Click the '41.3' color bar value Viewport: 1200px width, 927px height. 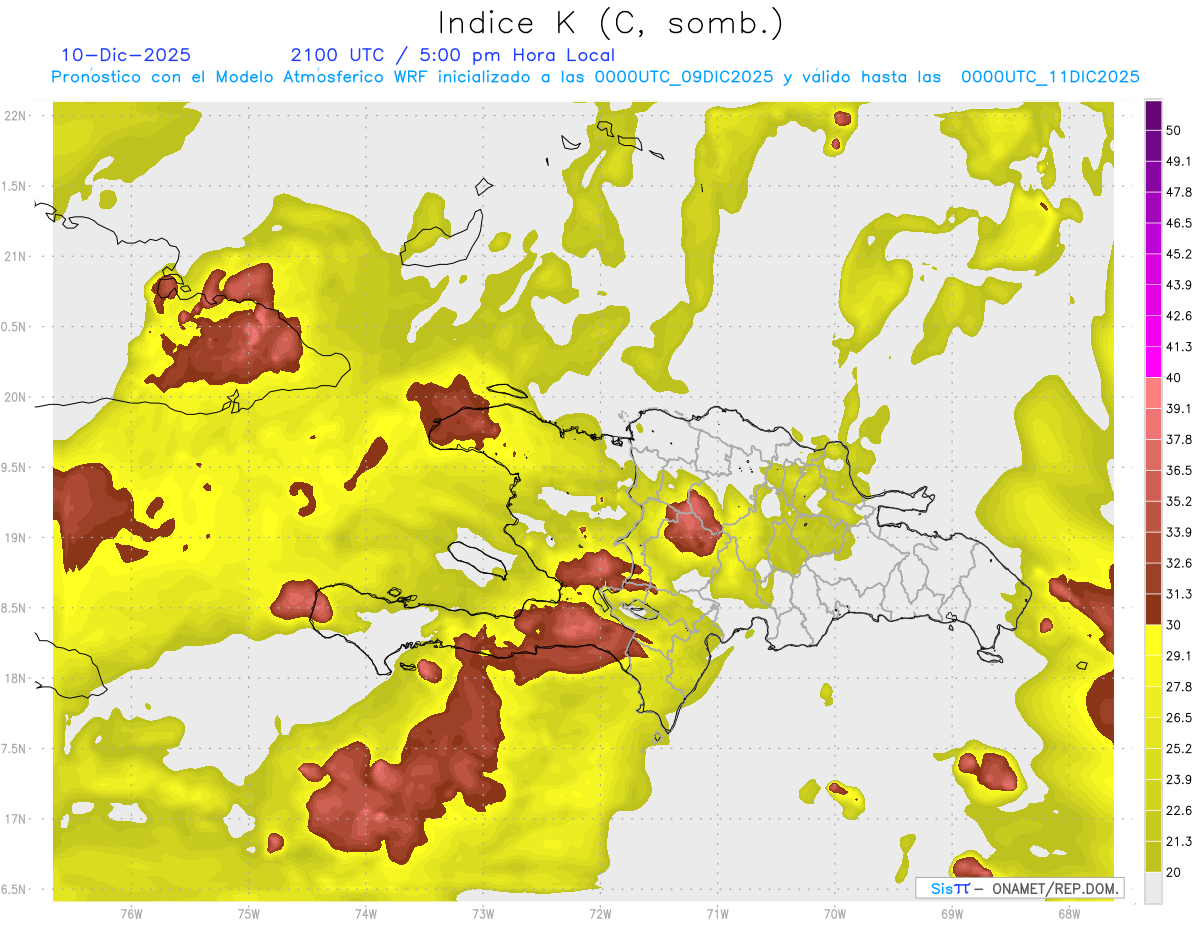pos(1179,347)
